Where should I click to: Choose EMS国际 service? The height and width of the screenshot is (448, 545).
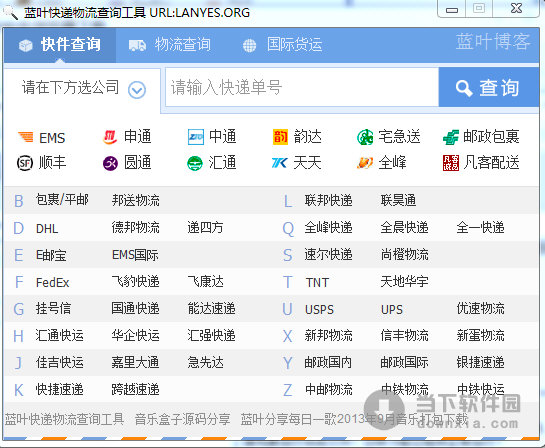(135, 255)
